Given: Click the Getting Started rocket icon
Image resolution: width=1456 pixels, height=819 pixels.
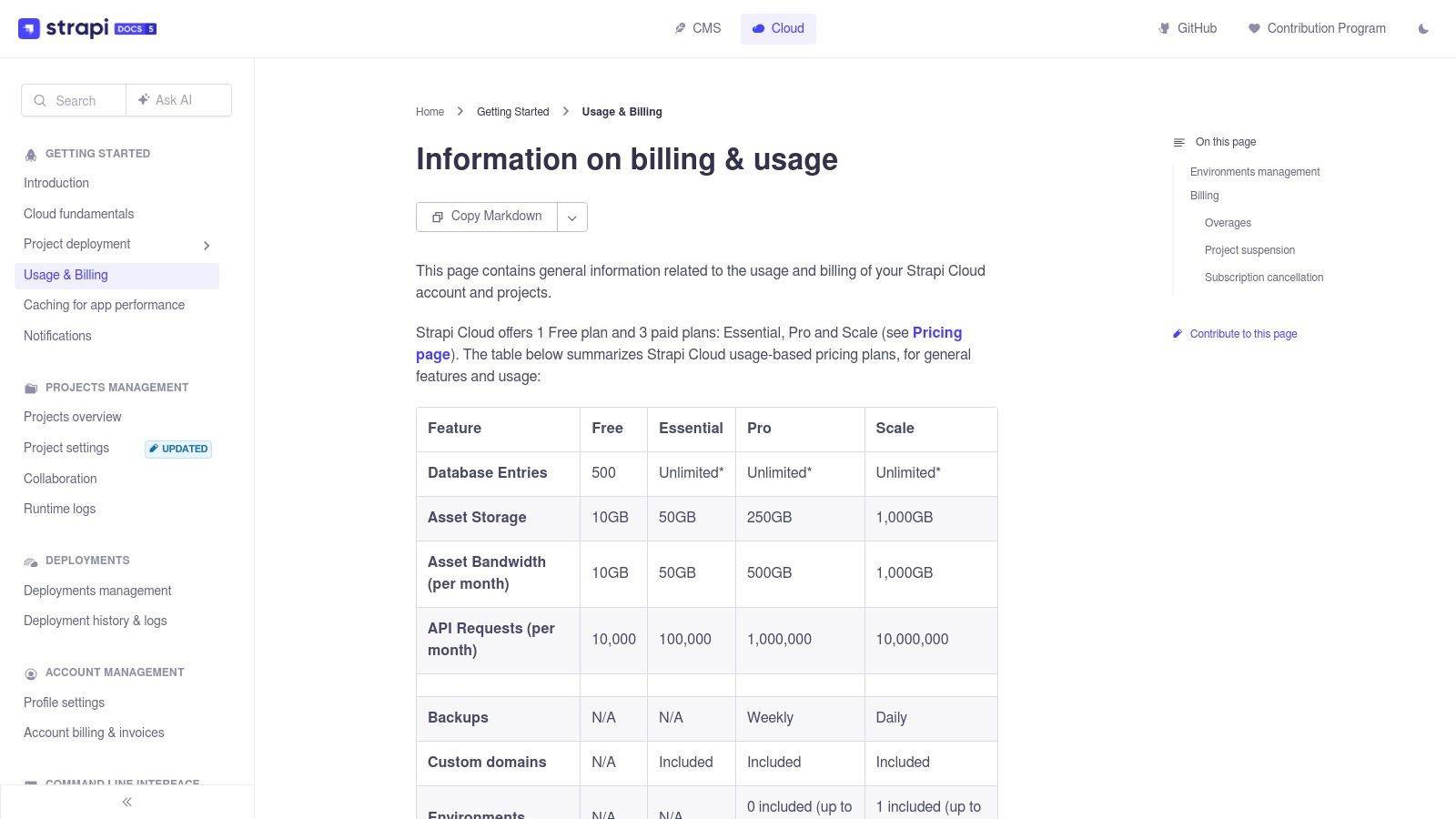Looking at the screenshot, I should [31, 155].
